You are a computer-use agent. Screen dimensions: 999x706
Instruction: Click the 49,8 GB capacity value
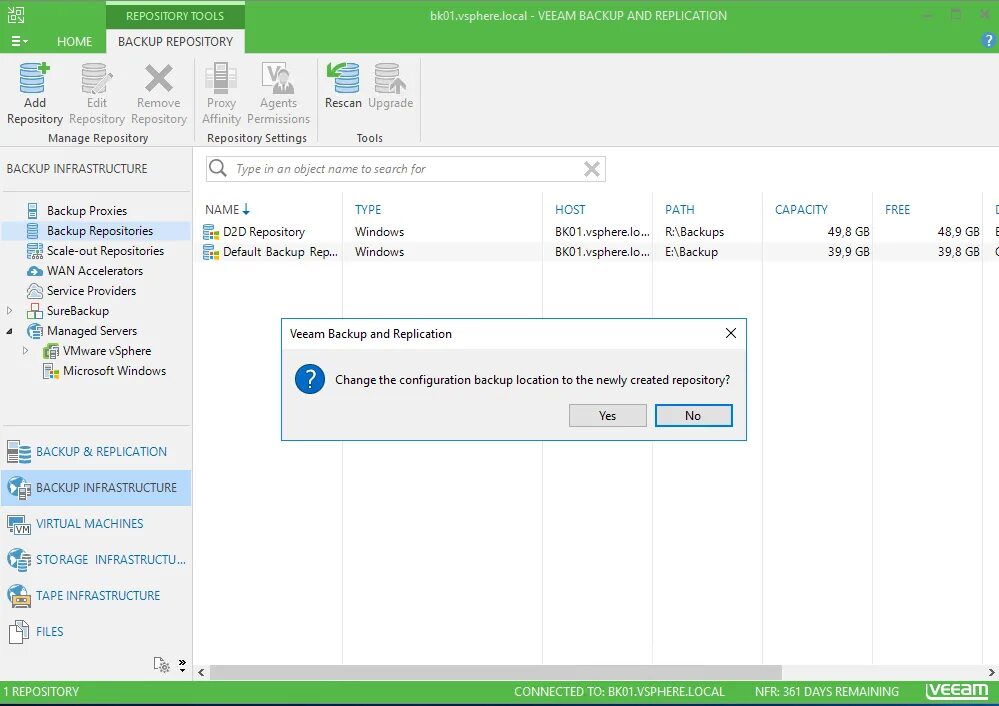pos(848,232)
